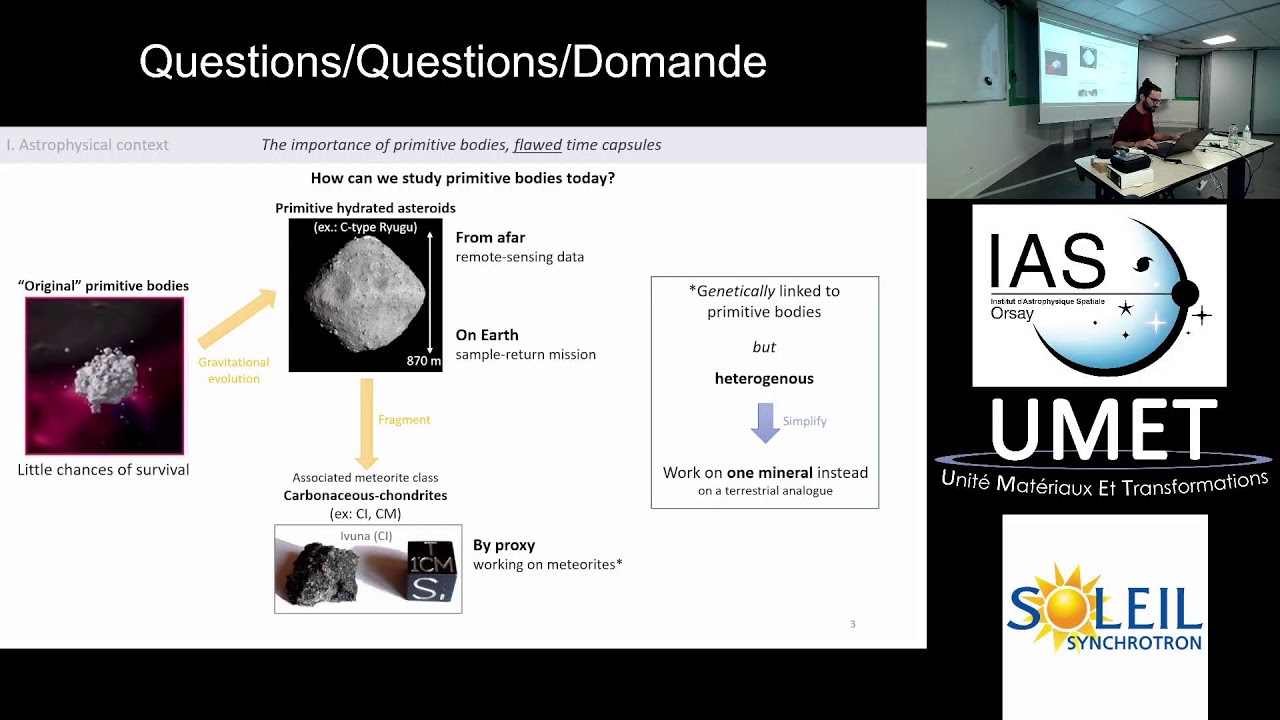Click 'Primitive hydrated asteroids' label
This screenshot has height=720, width=1280.
[x=365, y=208]
